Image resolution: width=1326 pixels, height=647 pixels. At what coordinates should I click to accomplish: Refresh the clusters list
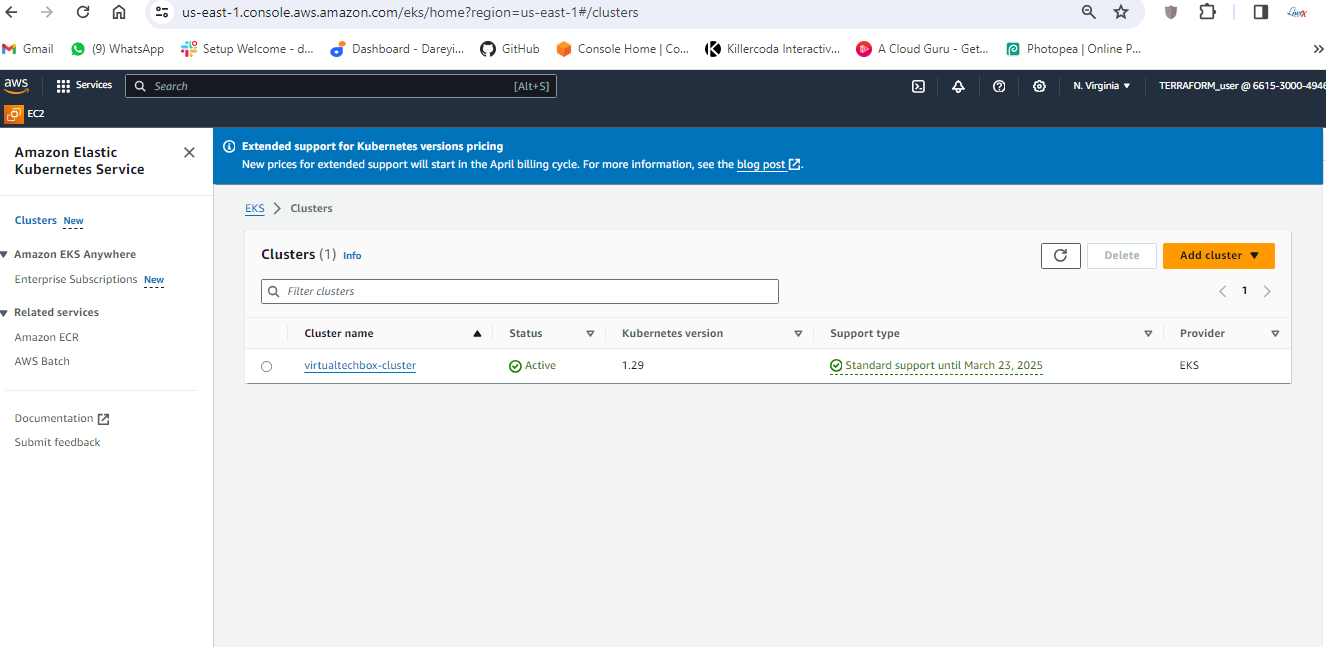pos(1060,256)
